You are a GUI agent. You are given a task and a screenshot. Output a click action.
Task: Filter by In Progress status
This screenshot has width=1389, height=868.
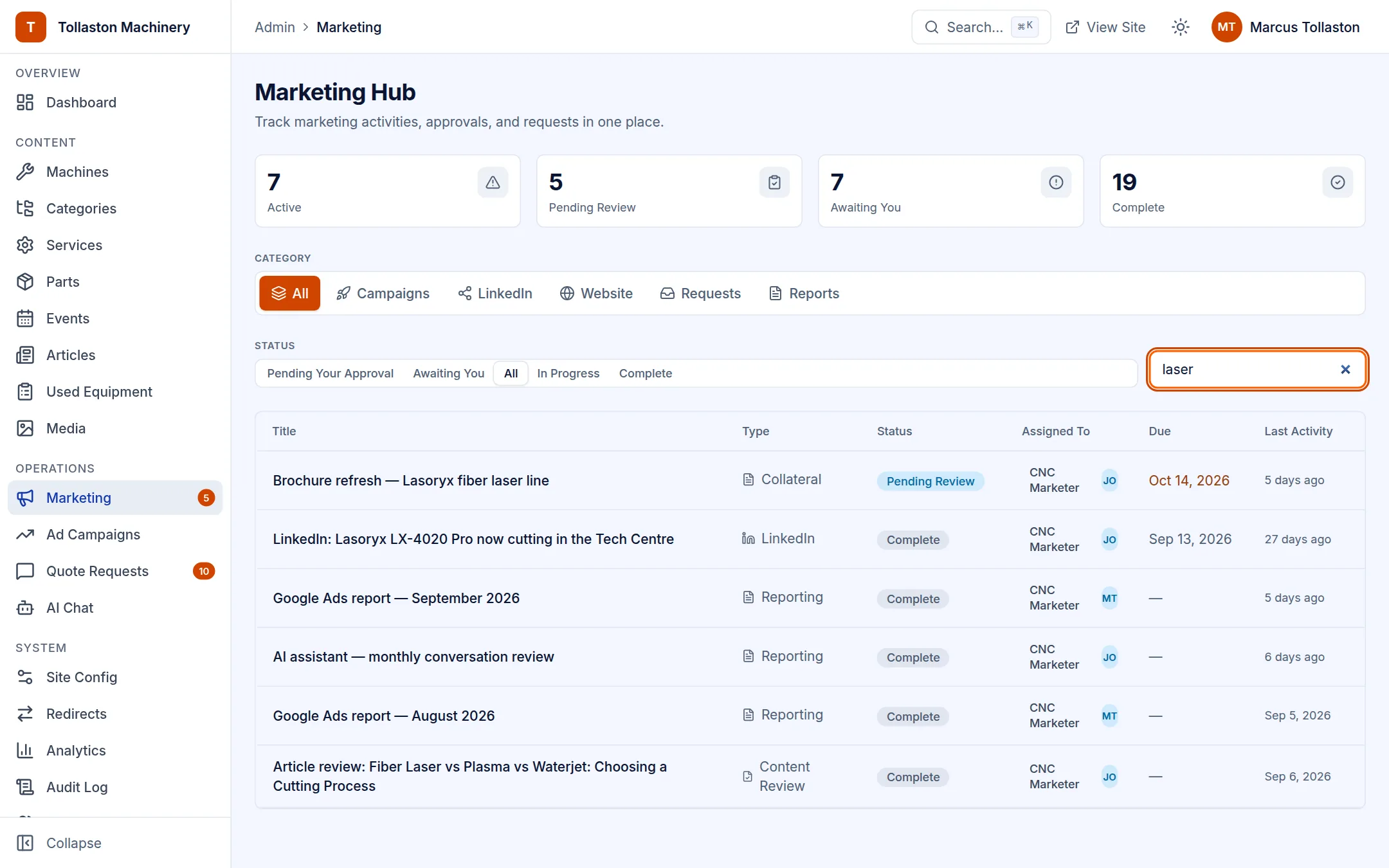(x=568, y=374)
